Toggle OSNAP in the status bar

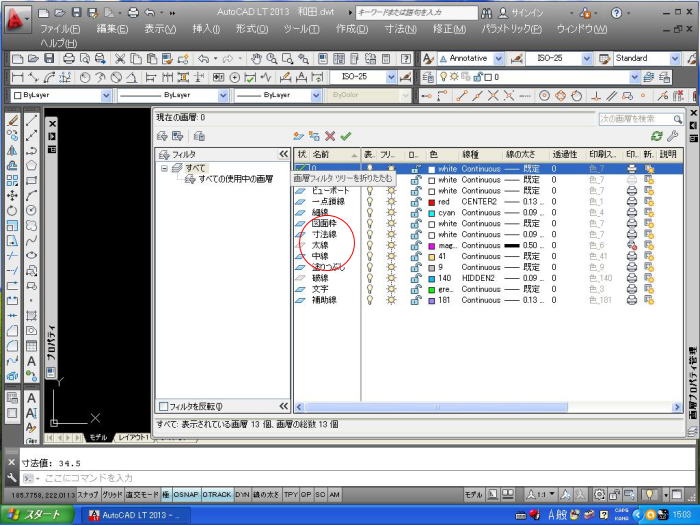click(x=186, y=495)
